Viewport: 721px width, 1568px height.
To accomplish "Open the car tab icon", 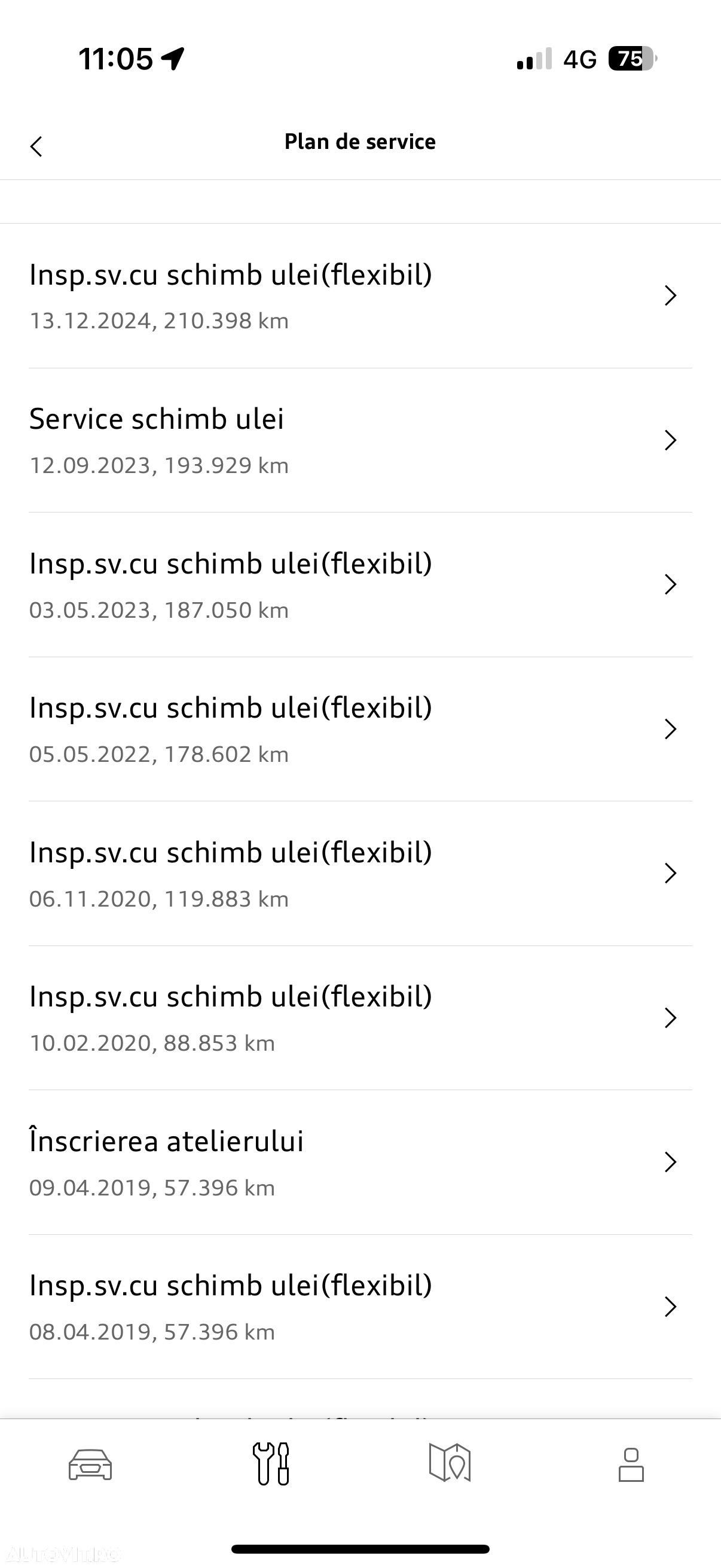I will [90, 1465].
